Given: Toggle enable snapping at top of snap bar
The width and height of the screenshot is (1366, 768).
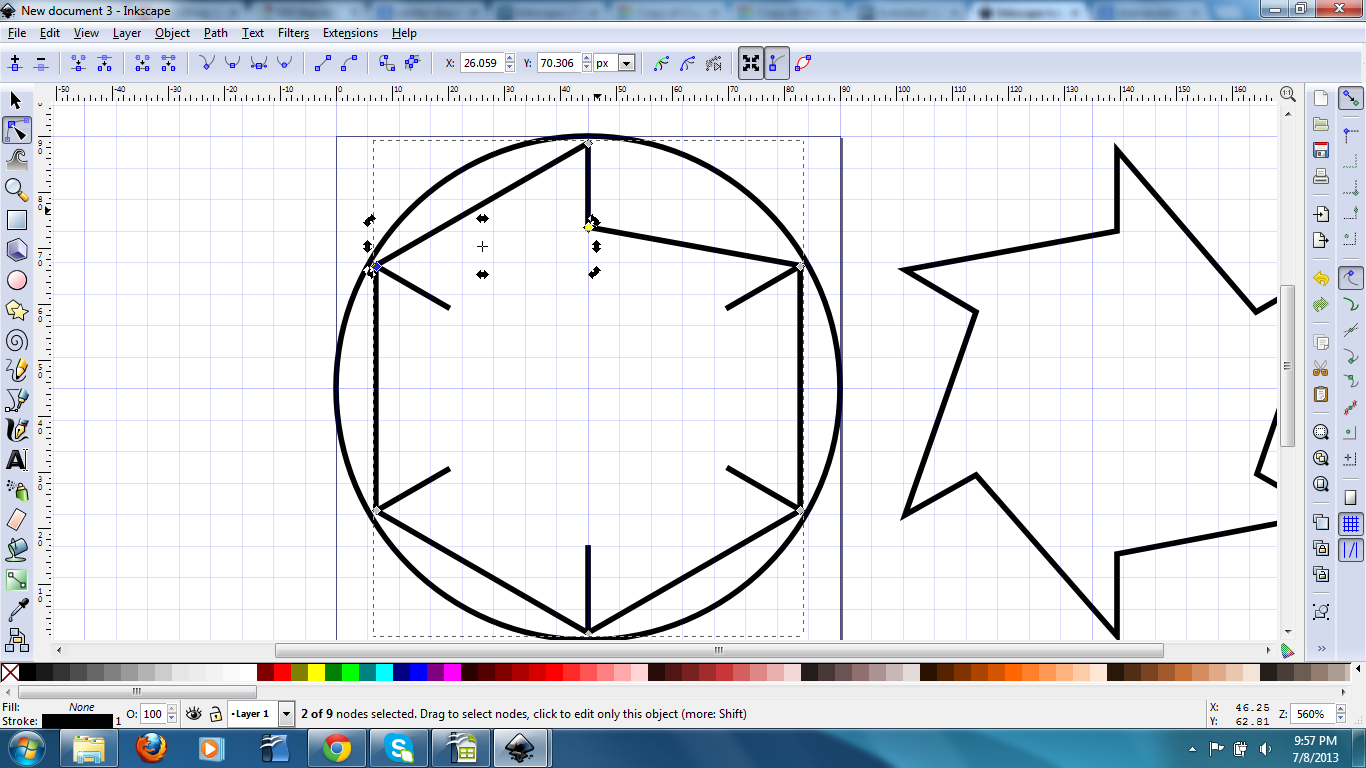Looking at the screenshot, I should (1351, 98).
